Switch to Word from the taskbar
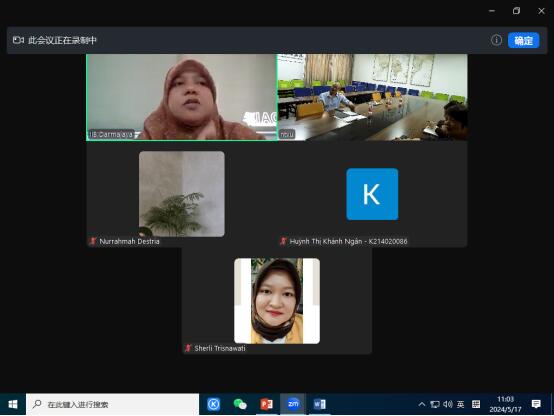The height and width of the screenshot is (416, 554). point(319,404)
